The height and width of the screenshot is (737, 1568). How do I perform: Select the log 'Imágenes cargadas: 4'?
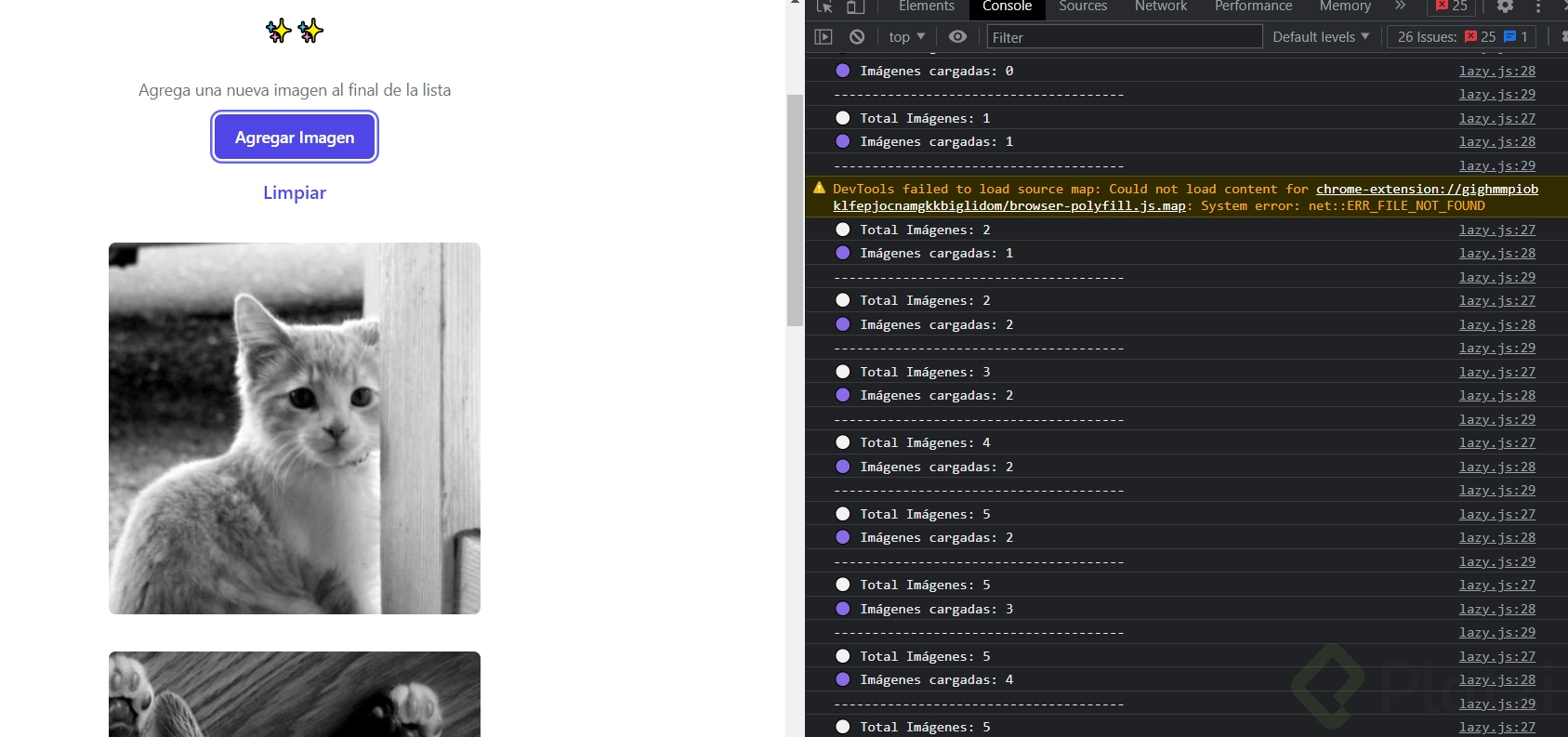pos(937,679)
